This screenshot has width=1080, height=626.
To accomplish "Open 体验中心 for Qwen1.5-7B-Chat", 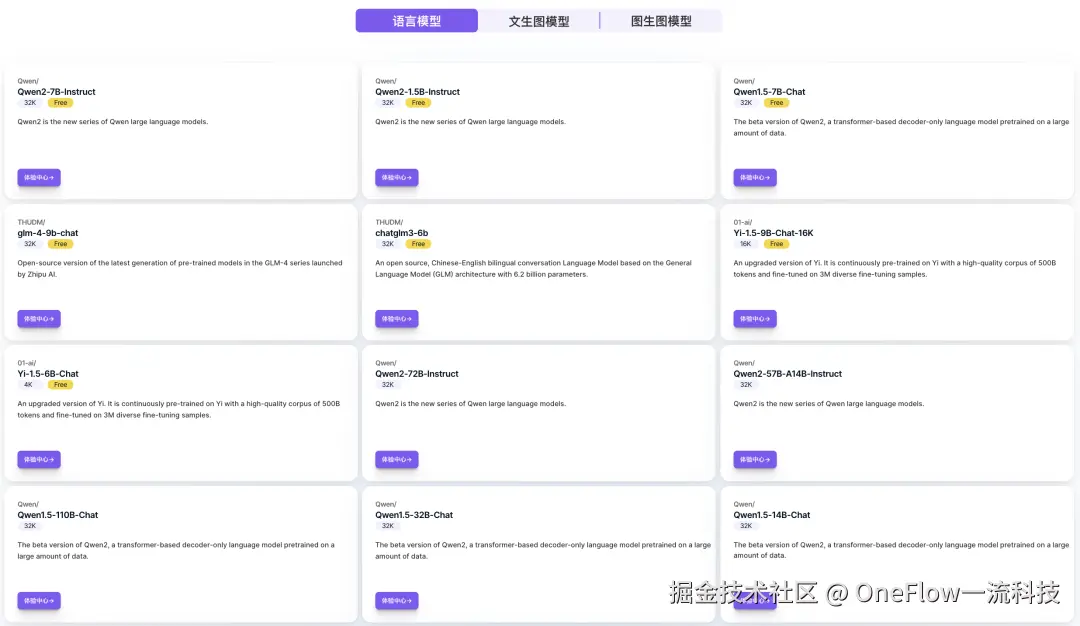I will pyautogui.click(x=755, y=178).
